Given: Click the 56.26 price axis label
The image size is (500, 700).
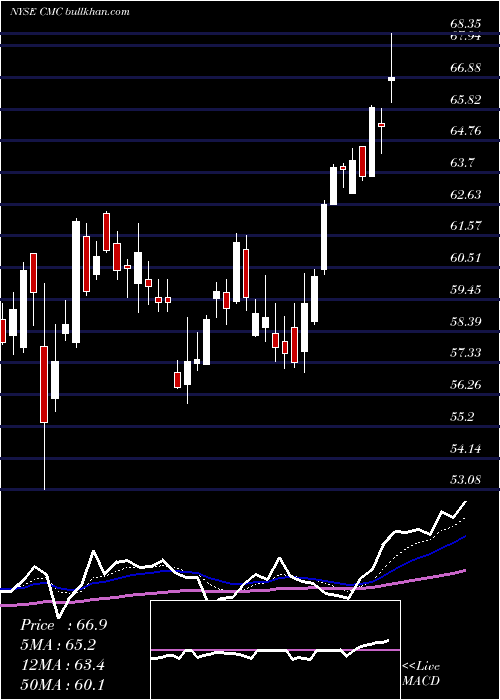Looking at the screenshot, I should click(466, 385).
